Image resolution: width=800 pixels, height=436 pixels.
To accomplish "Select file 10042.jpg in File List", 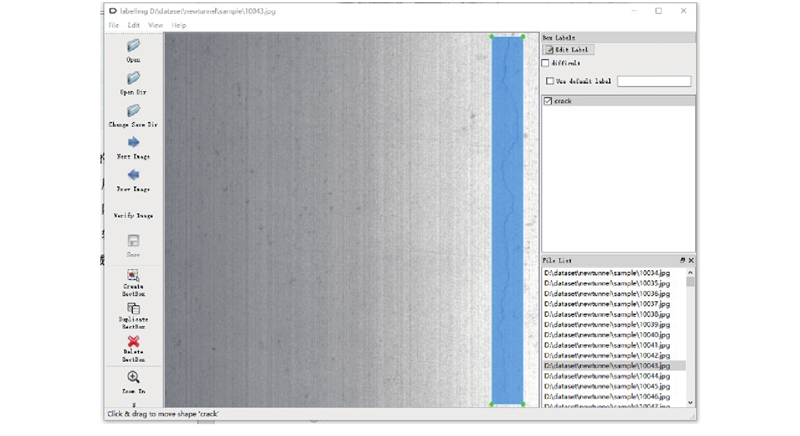I will pyautogui.click(x=607, y=355).
